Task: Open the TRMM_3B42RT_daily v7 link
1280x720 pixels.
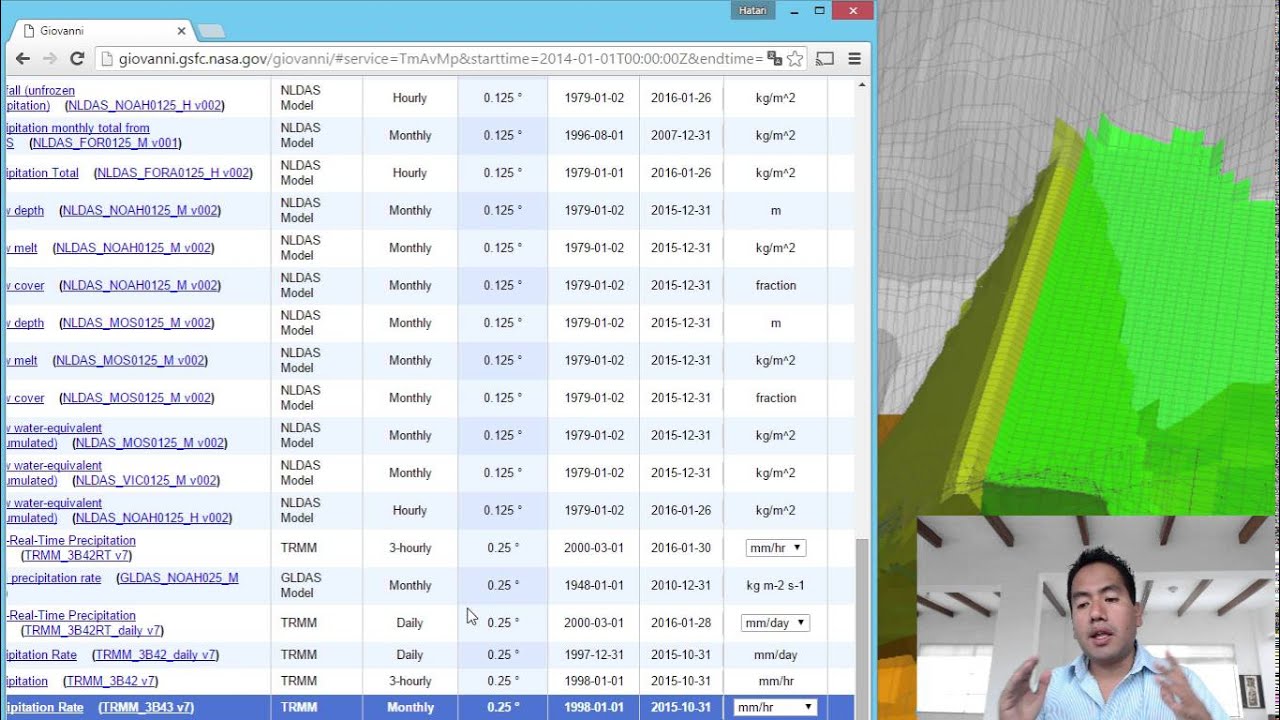Action: [92, 630]
